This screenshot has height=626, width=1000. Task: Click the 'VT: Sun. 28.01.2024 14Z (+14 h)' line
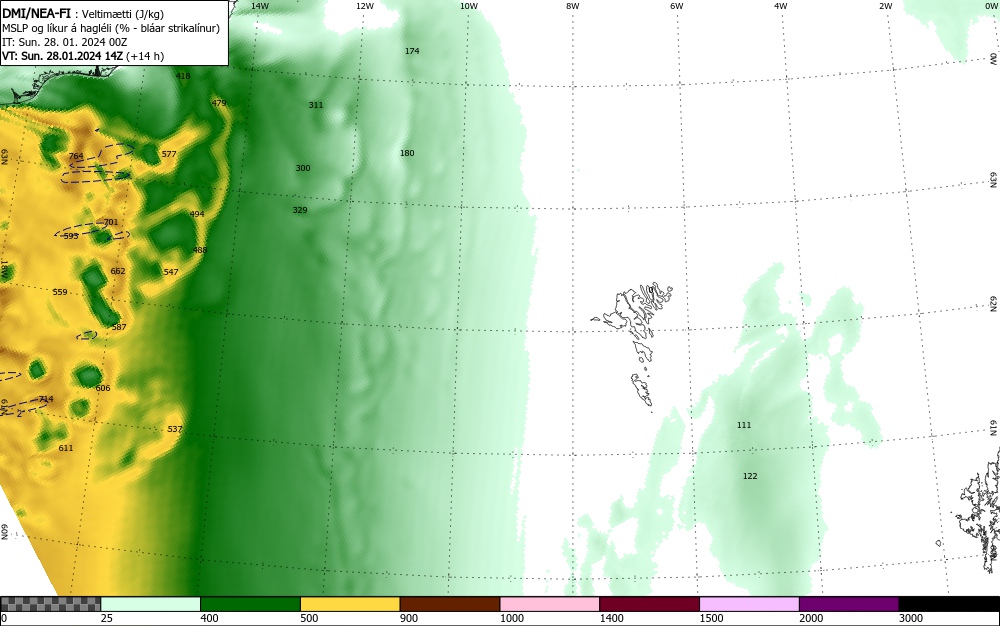[x=83, y=56]
